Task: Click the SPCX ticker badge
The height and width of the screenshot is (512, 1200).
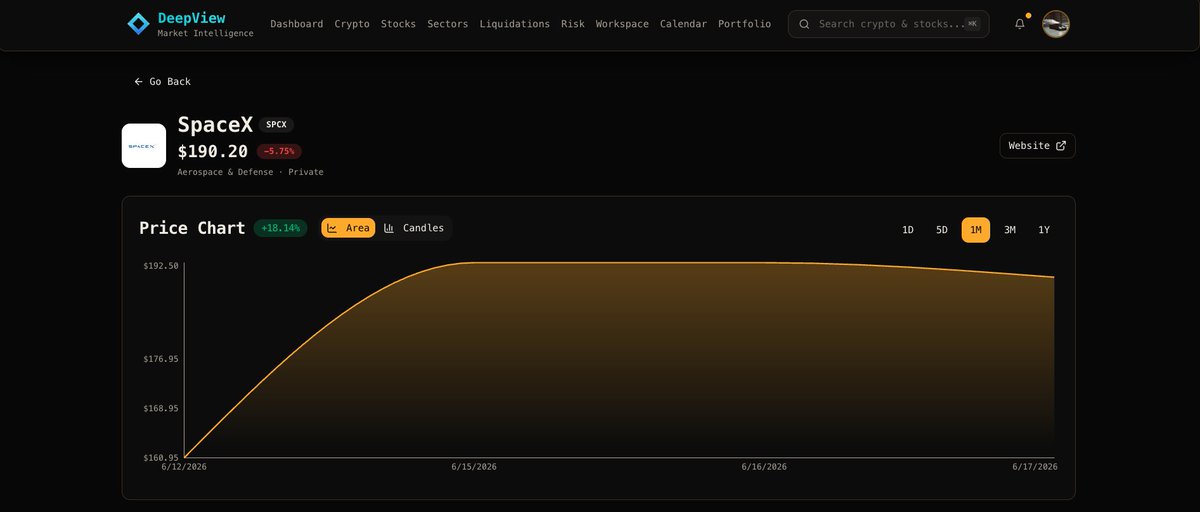Action: (276, 125)
